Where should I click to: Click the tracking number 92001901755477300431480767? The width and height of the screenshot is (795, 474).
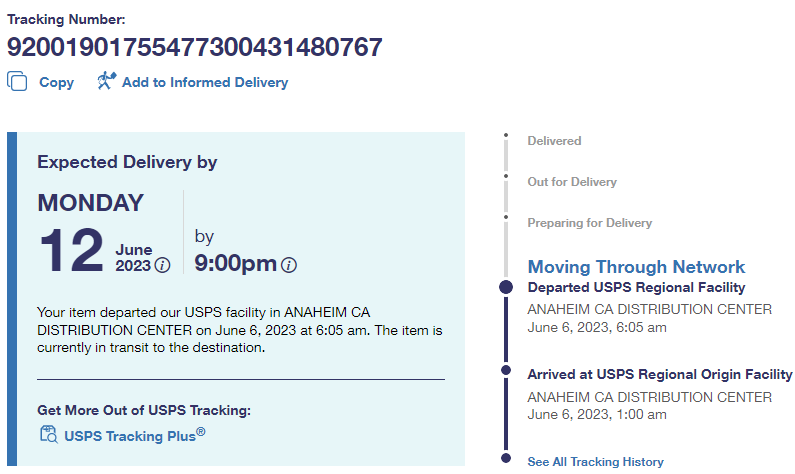[194, 47]
